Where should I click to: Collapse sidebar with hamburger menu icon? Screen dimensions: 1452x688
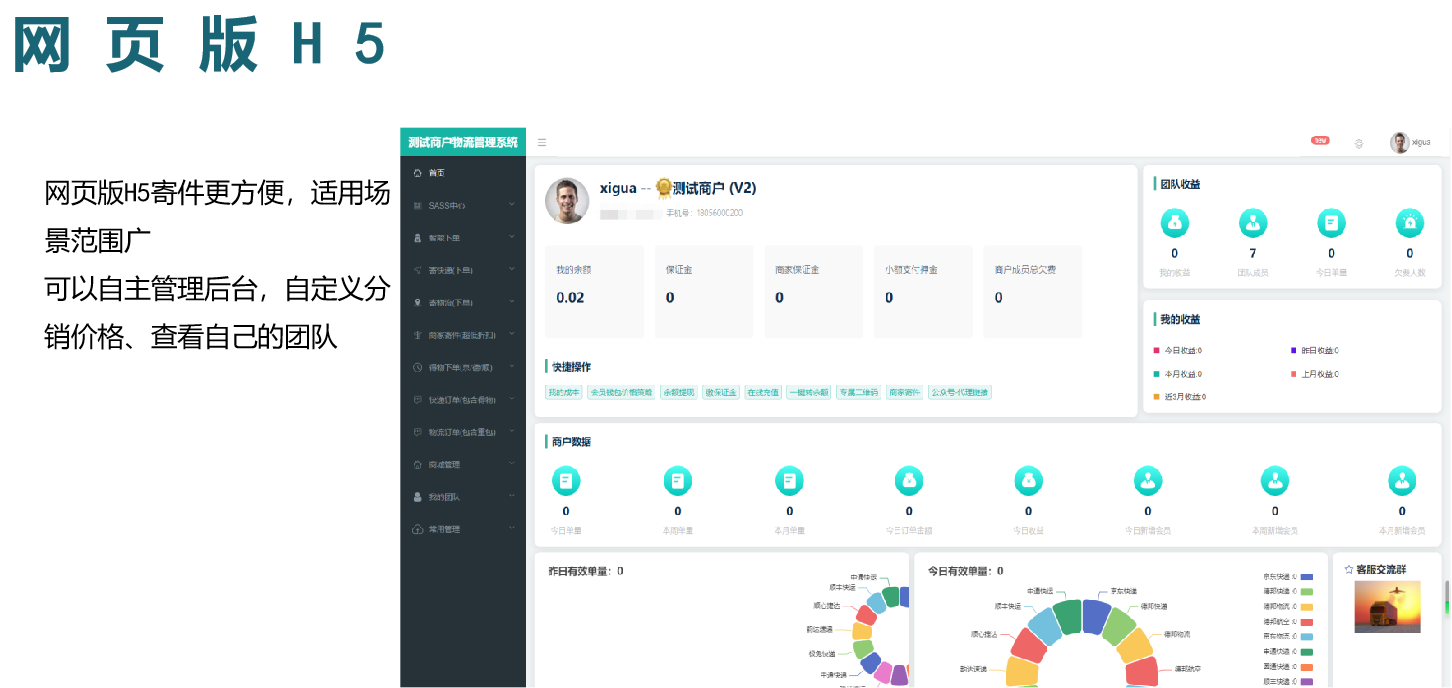click(x=542, y=143)
